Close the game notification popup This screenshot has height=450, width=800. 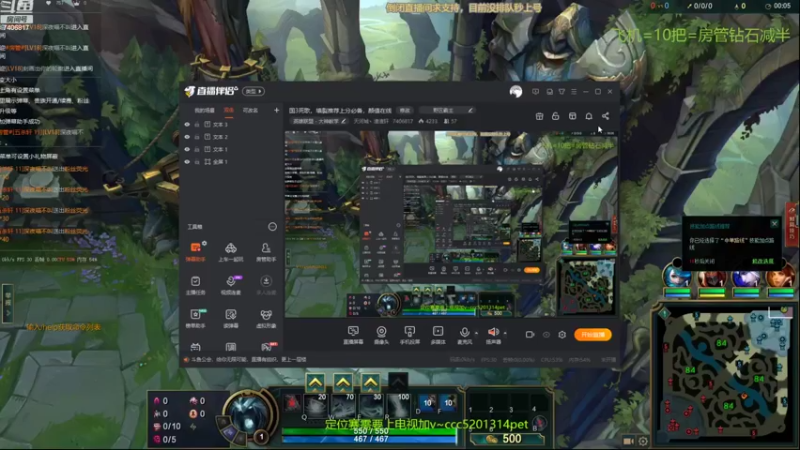point(774,223)
